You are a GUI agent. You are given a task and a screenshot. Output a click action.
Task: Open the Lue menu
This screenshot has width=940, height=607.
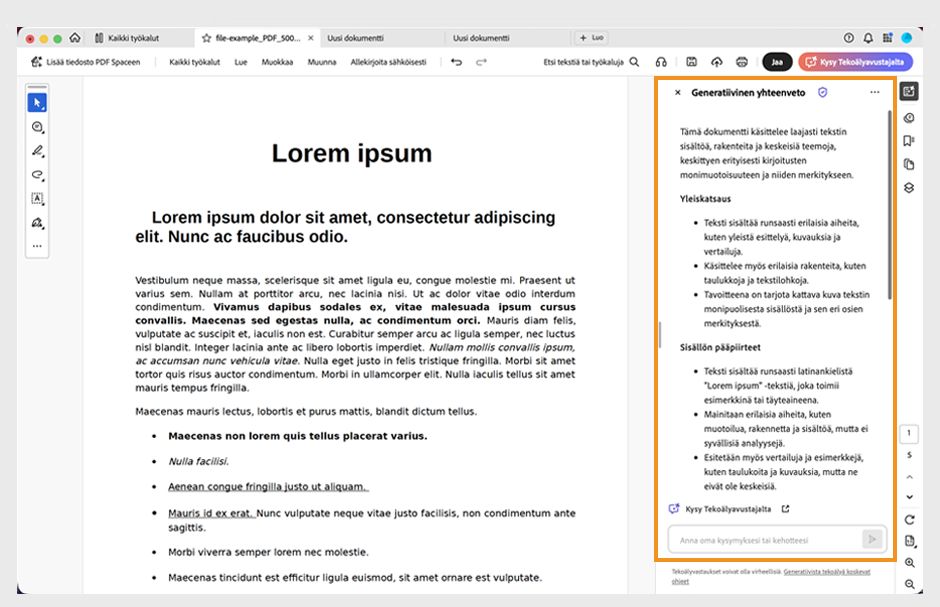[x=240, y=62]
